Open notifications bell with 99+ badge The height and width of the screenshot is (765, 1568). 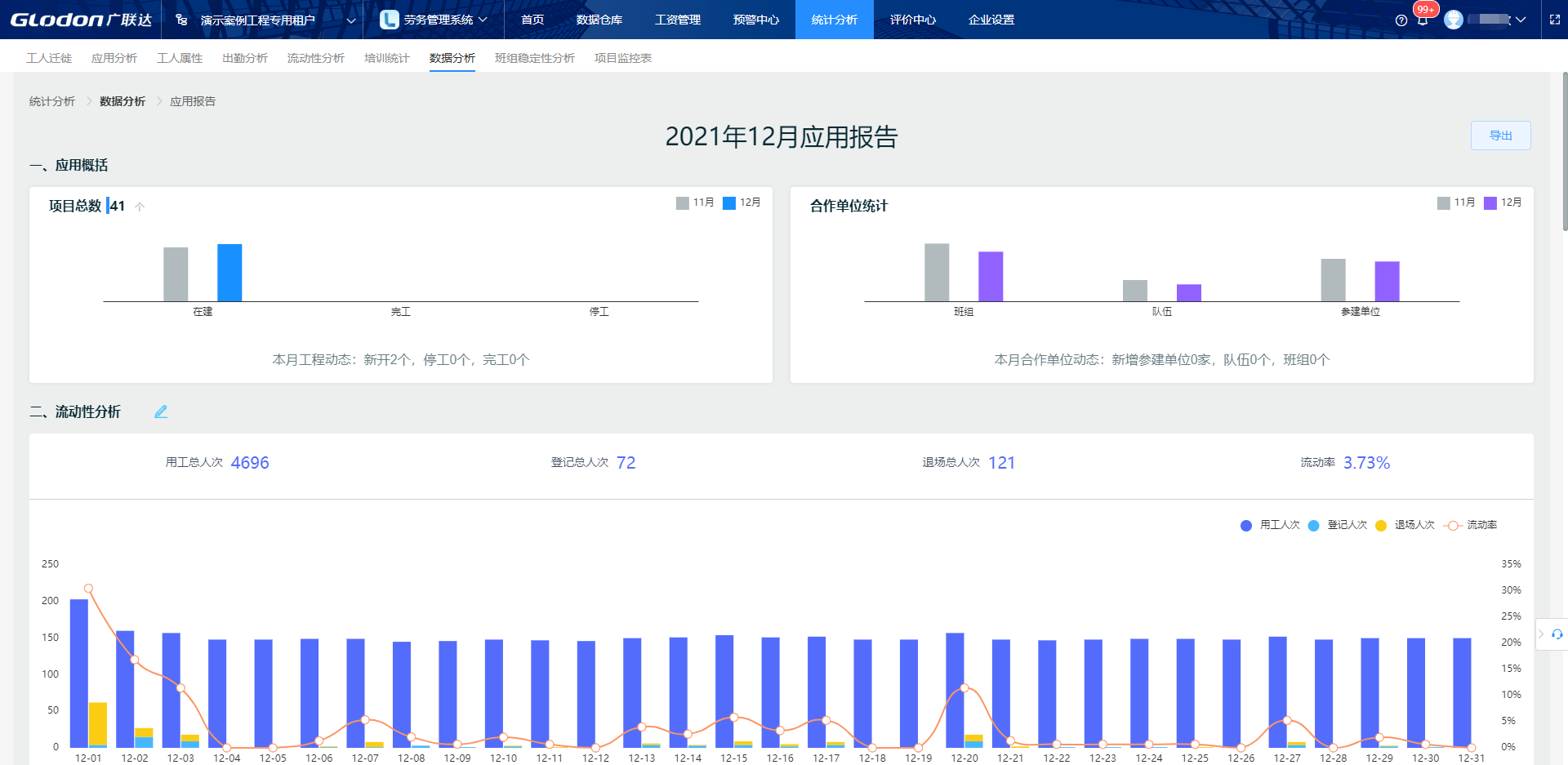[x=1423, y=20]
